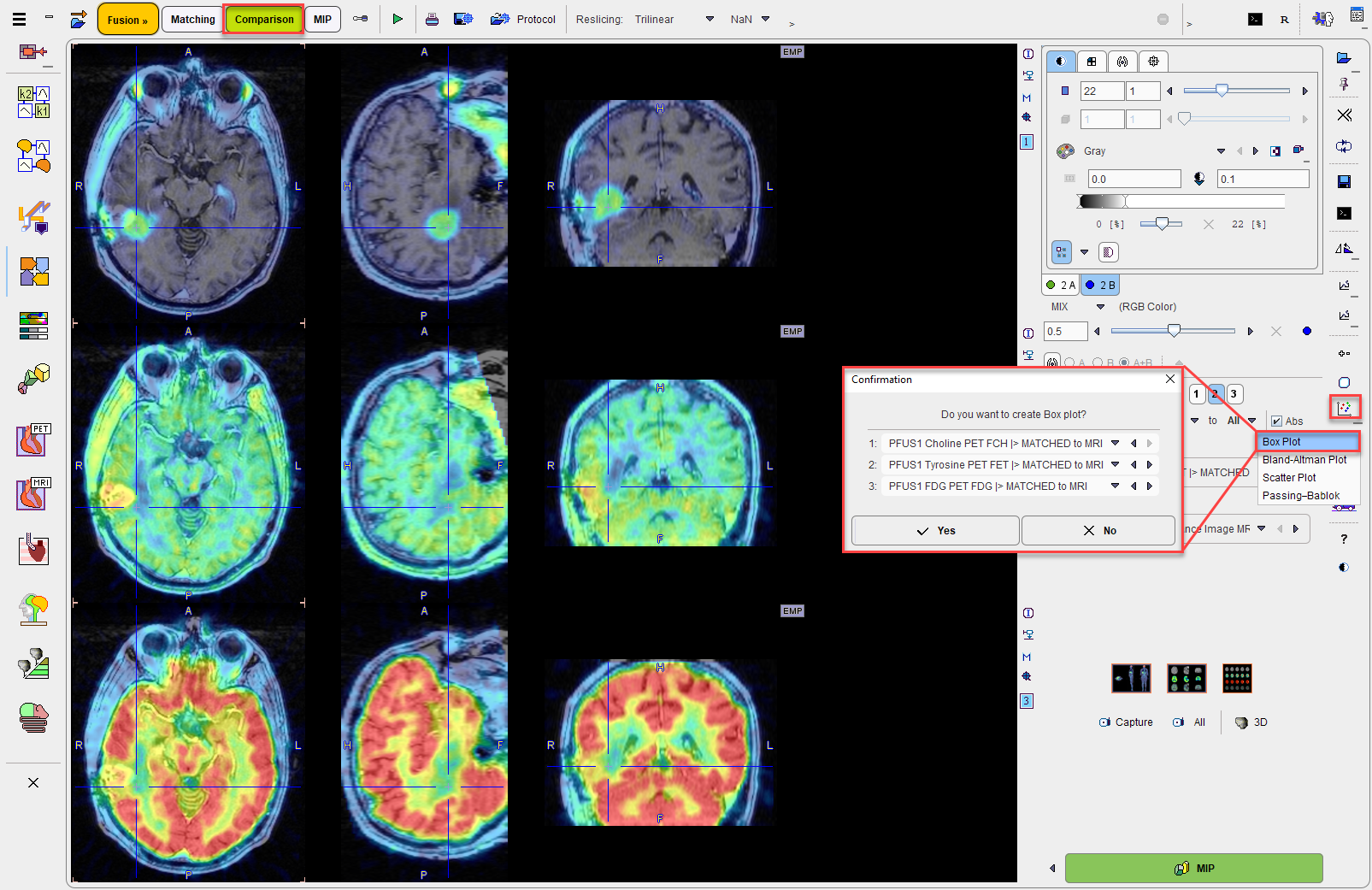Click the green Run play arrow
The image size is (1372, 890).
[x=397, y=19]
